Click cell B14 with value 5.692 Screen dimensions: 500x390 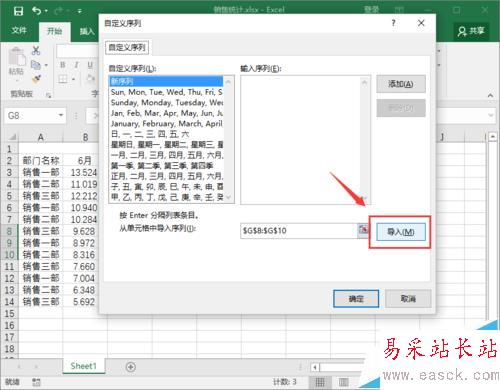[x=83, y=302]
